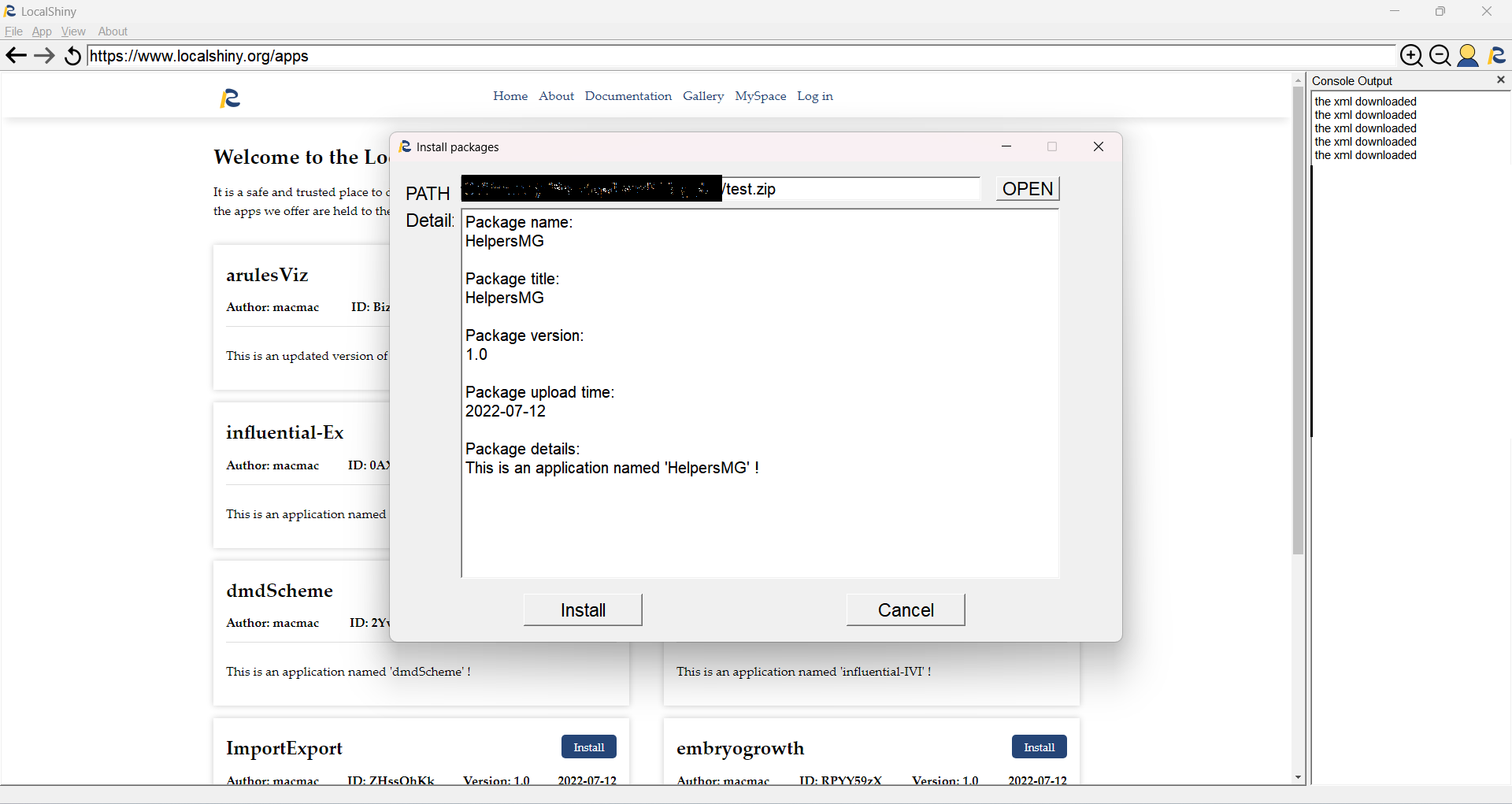Click the page vertical scrollbar thumb
This screenshot has height=804, width=1512.
(1299, 320)
